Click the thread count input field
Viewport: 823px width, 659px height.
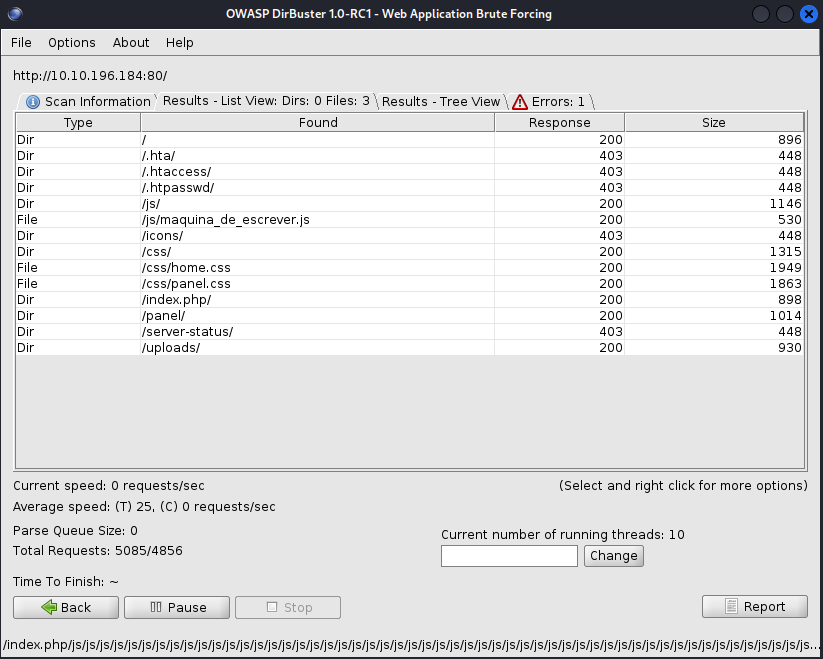(x=509, y=556)
